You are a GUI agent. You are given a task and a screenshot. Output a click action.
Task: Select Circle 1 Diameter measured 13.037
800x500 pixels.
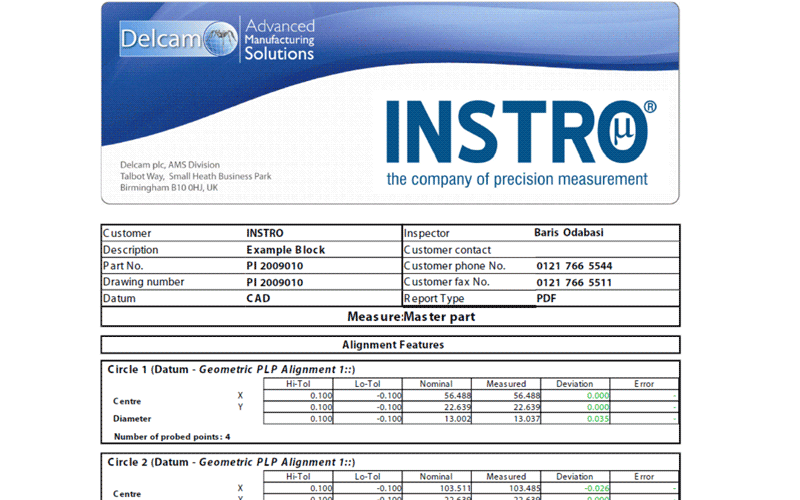(x=527, y=419)
